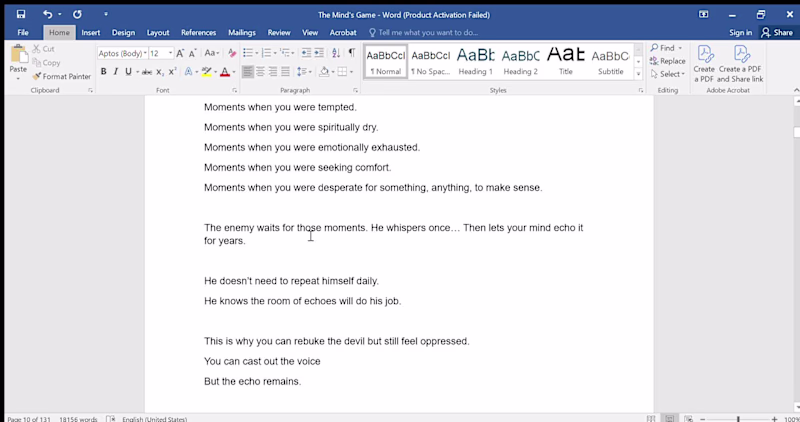Align text left
The width and height of the screenshot is (800, 422).
[247, 71]
